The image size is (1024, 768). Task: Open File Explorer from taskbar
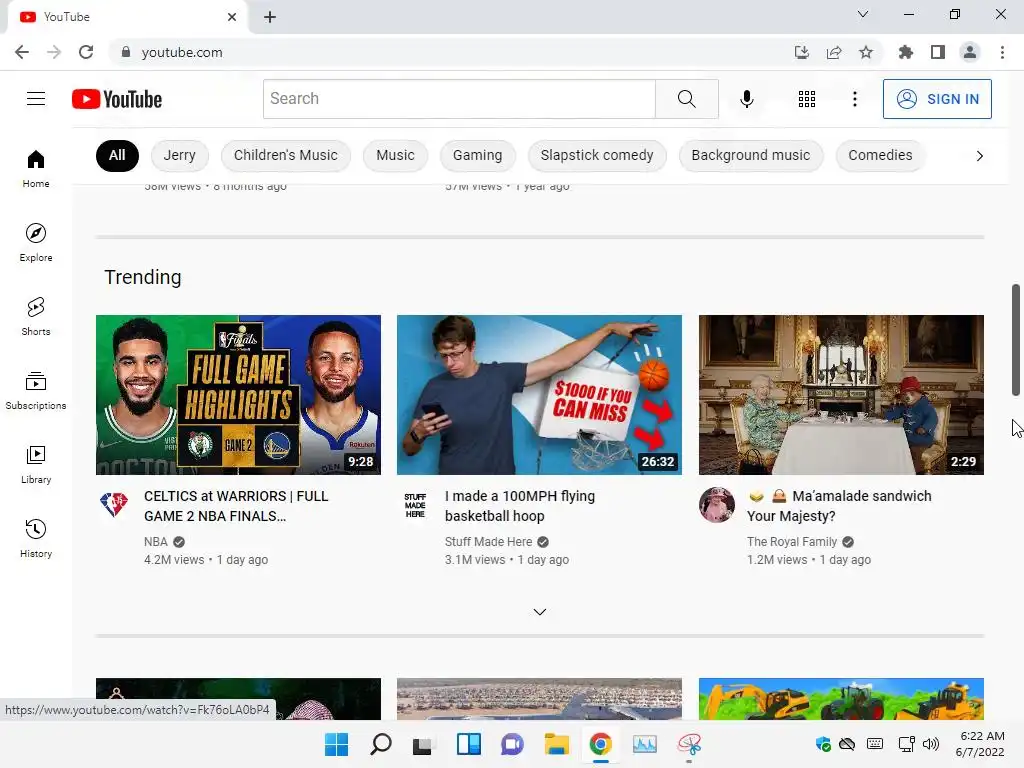click(x=556, y=744)
